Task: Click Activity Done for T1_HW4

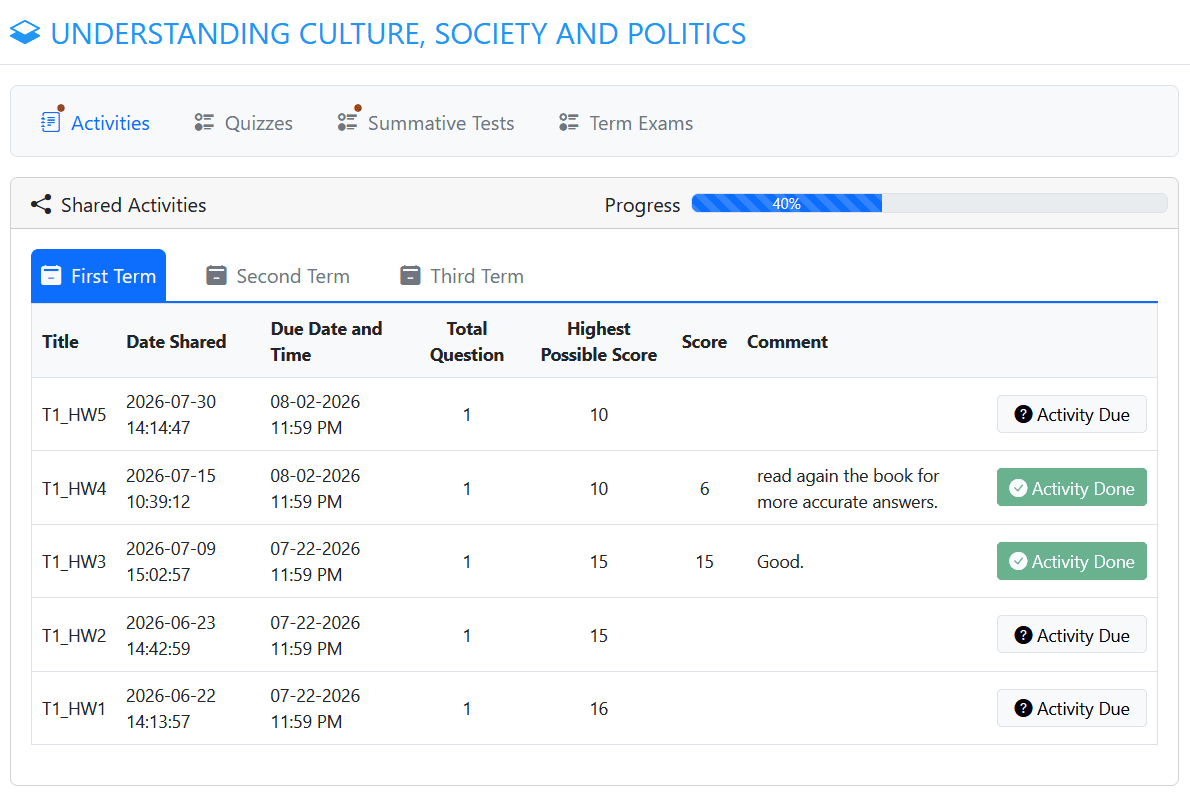Action: pyautogui.click(x=1072, y=488)
